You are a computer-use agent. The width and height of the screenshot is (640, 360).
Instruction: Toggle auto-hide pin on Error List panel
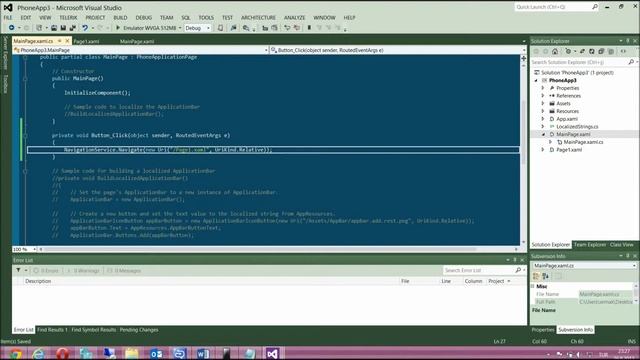515,260
